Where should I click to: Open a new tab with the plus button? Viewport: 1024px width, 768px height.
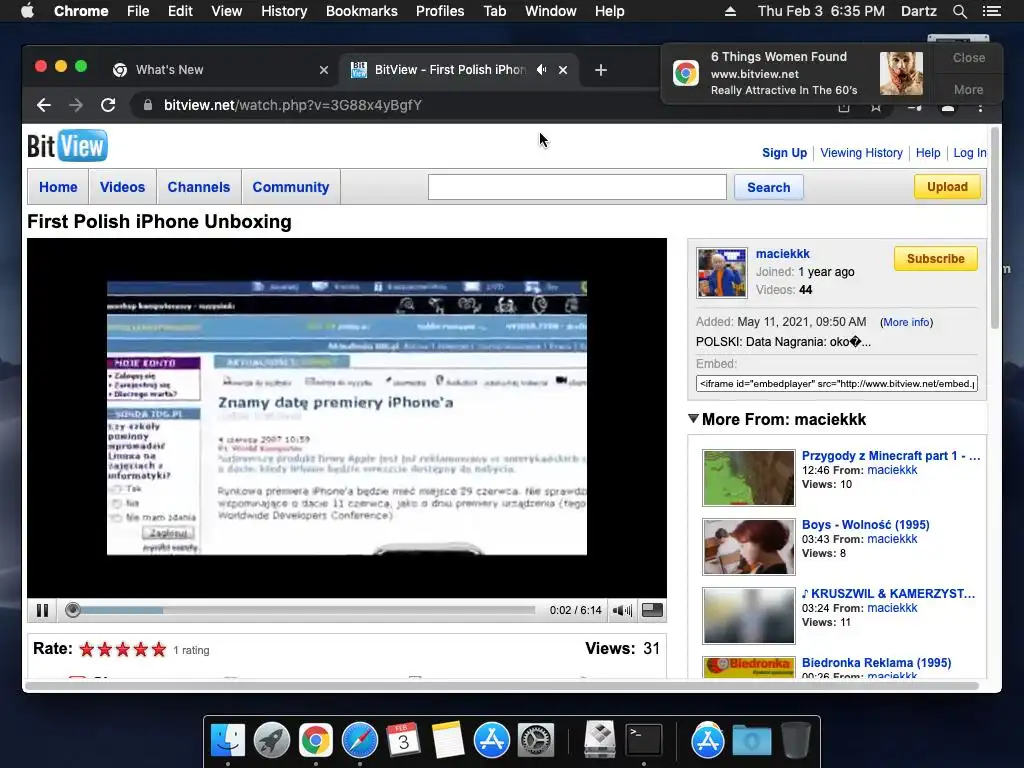[601, 70]
